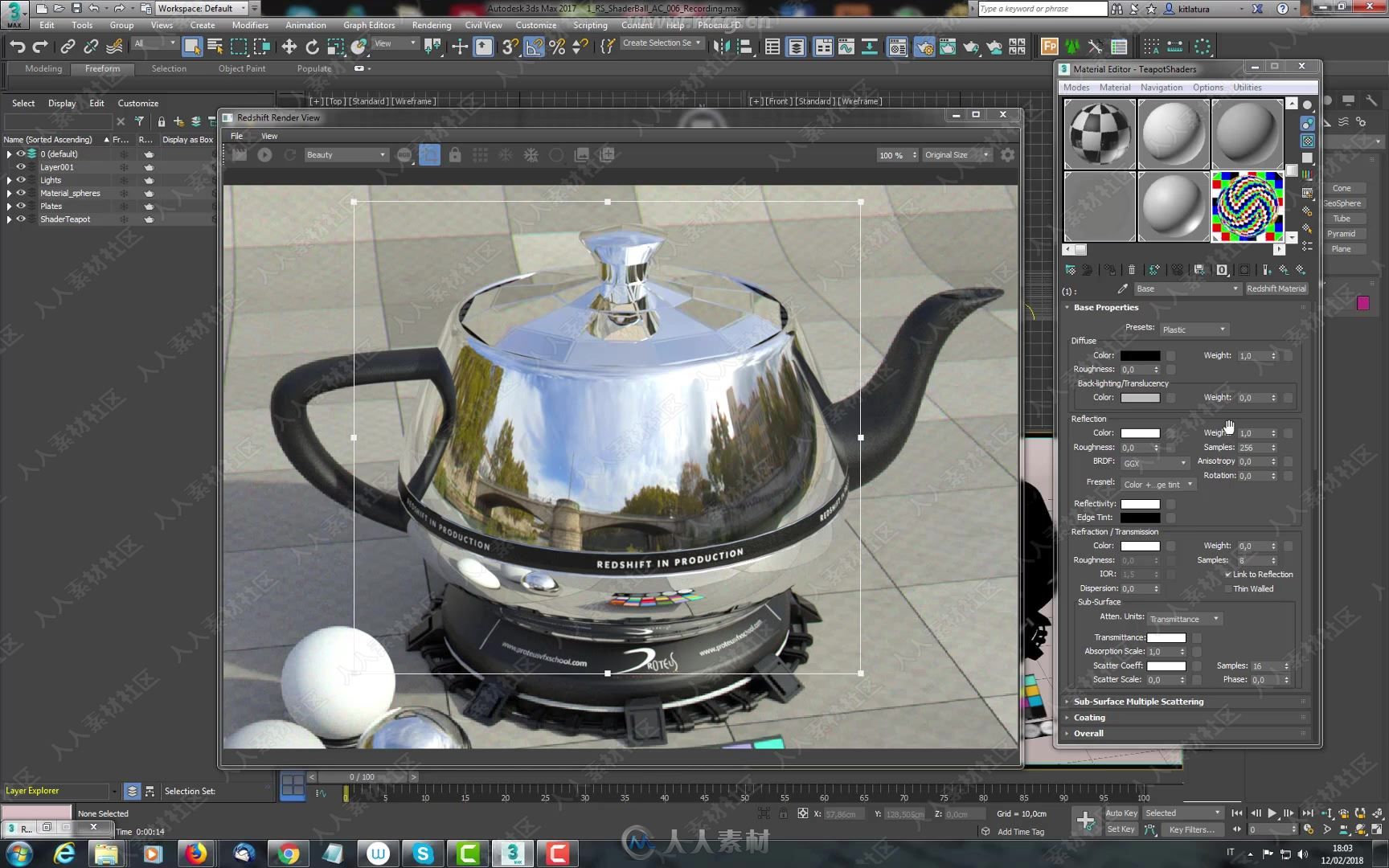Toggle render region tool in Redshift view
Screen dimensions: 1389x868
pyautogui.click(x=430, y=154)
